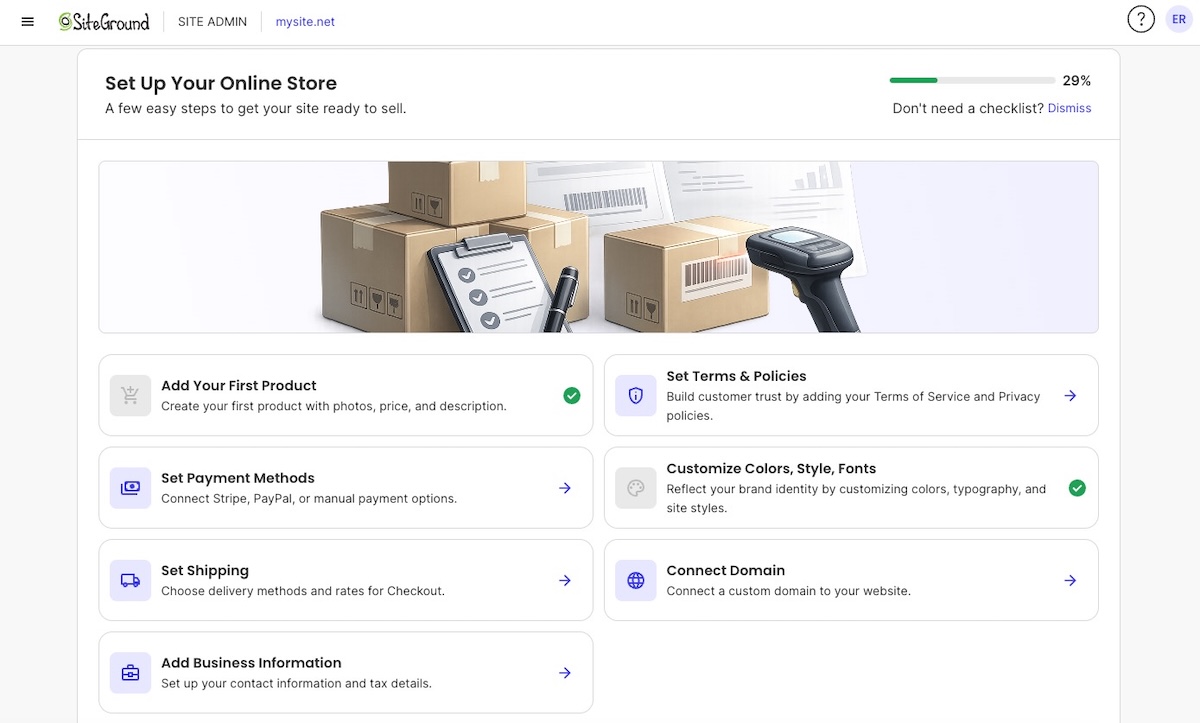Image resolution: width=1200 pixels, height=723 pixels.
Task: Click the Set Shipping truck icon
Action: (x=130, y=580)
